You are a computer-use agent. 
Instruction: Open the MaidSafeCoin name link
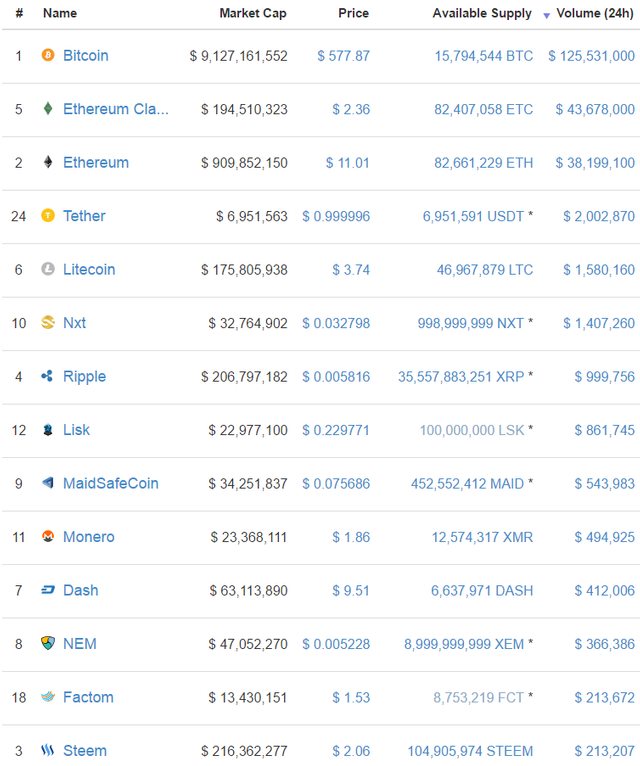[x=111, y=483]
